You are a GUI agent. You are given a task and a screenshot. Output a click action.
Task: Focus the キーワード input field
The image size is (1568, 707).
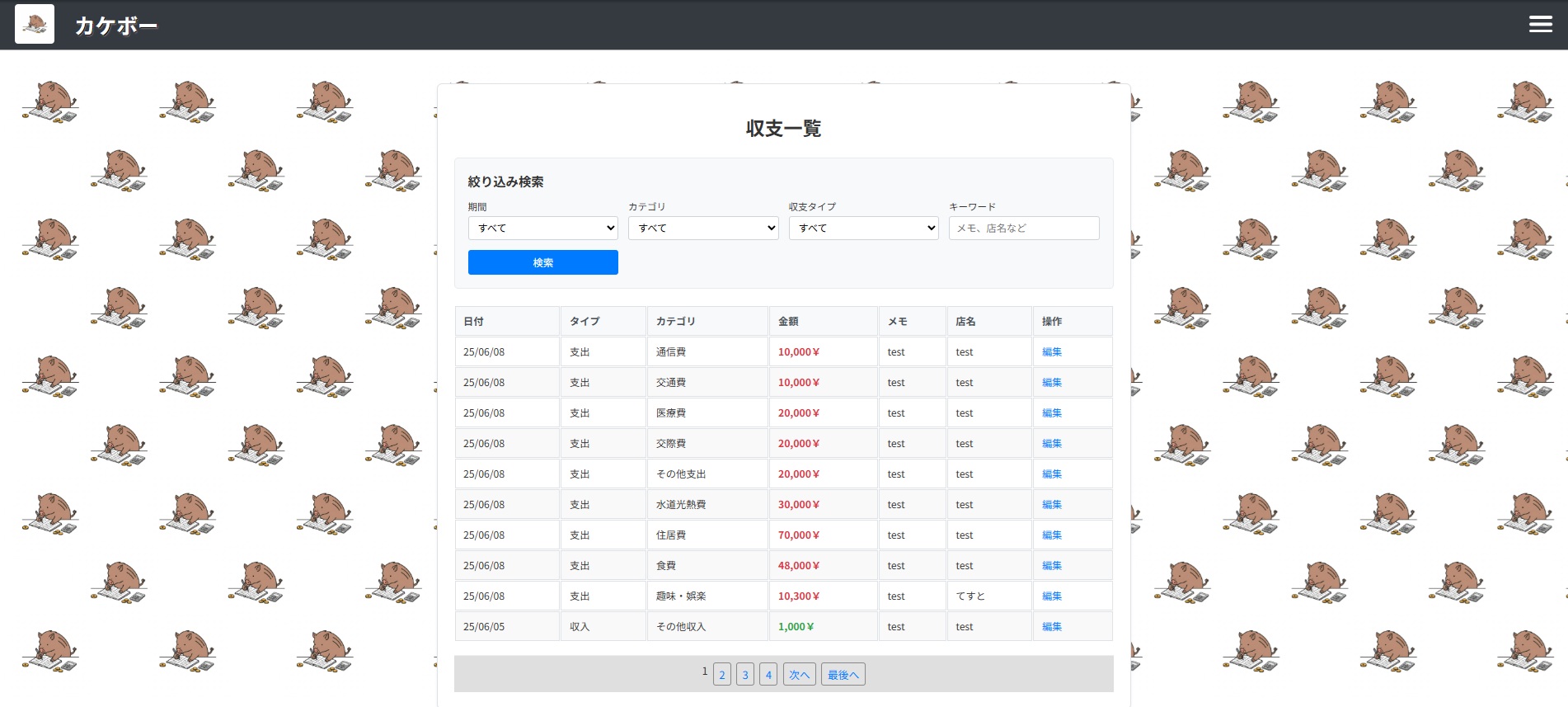pos(1024,228)
